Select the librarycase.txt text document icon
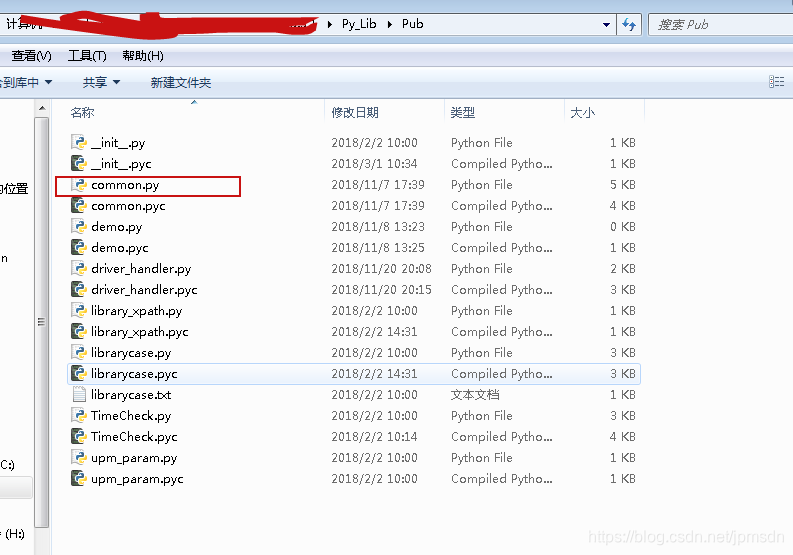793x555 pixels. click(x=79, y=394)
